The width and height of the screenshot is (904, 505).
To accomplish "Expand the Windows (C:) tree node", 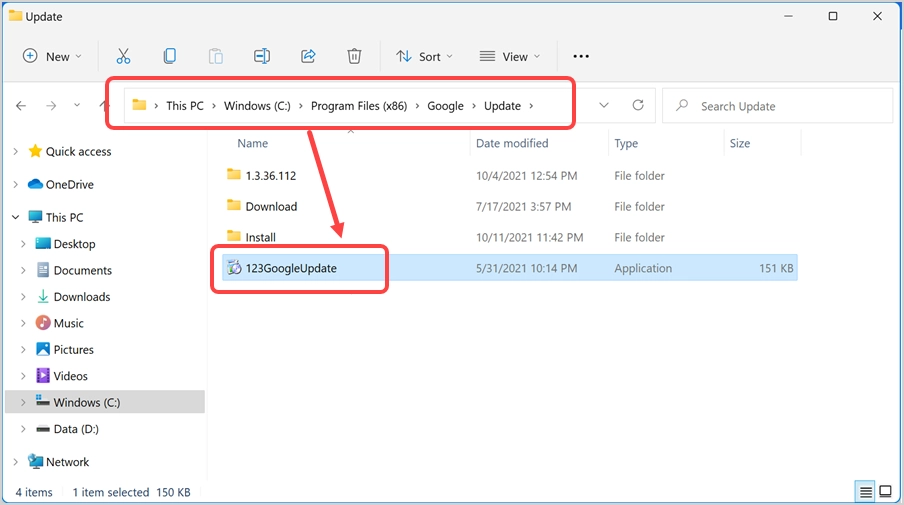I will click(23, 402).
